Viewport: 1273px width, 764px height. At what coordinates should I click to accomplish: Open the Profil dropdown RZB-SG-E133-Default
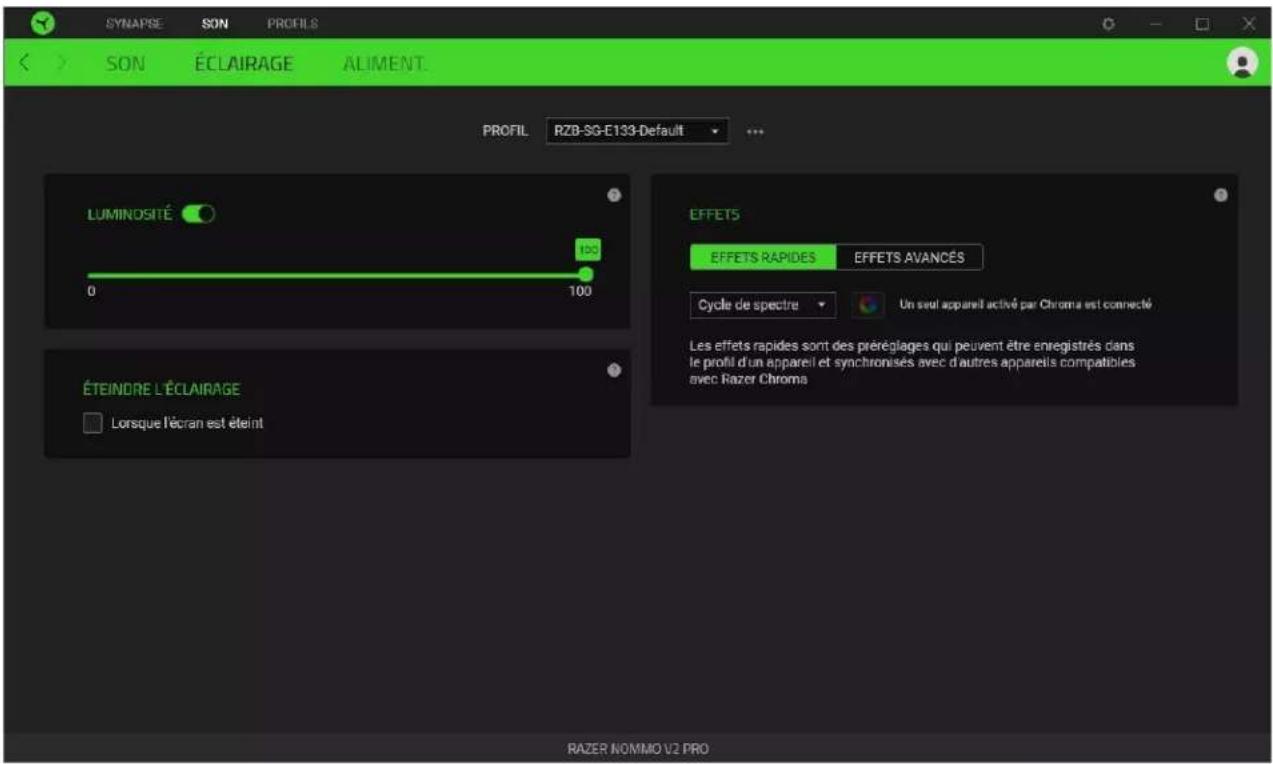coord(637,131)
